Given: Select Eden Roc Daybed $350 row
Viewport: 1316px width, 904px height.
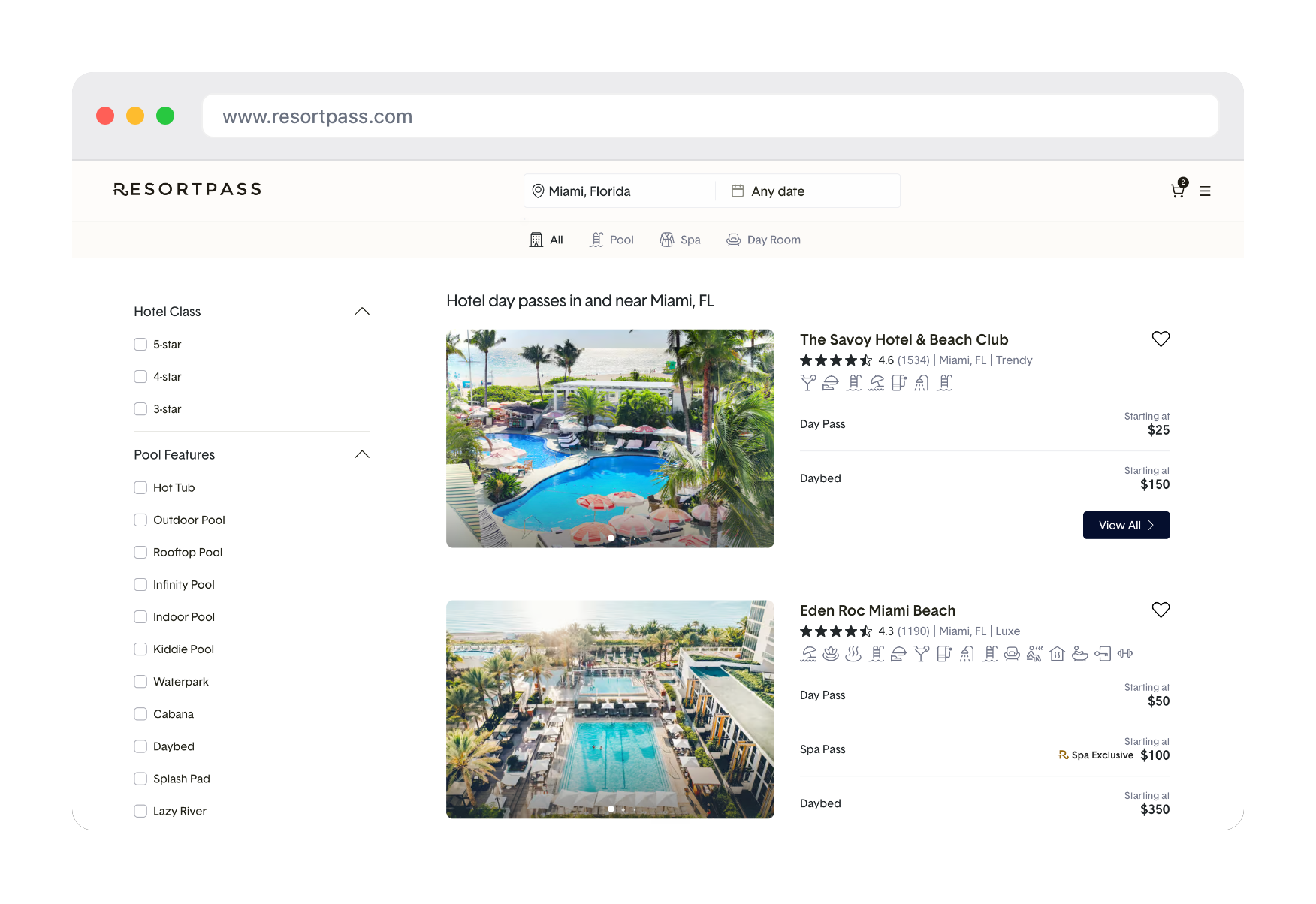Looking at the screenshot, I should 985,803.
